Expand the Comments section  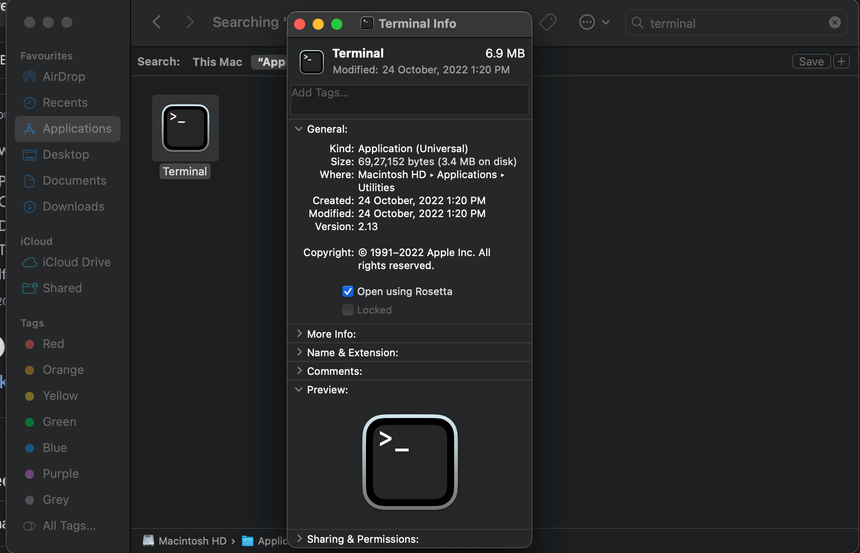[x=299, y=371]
